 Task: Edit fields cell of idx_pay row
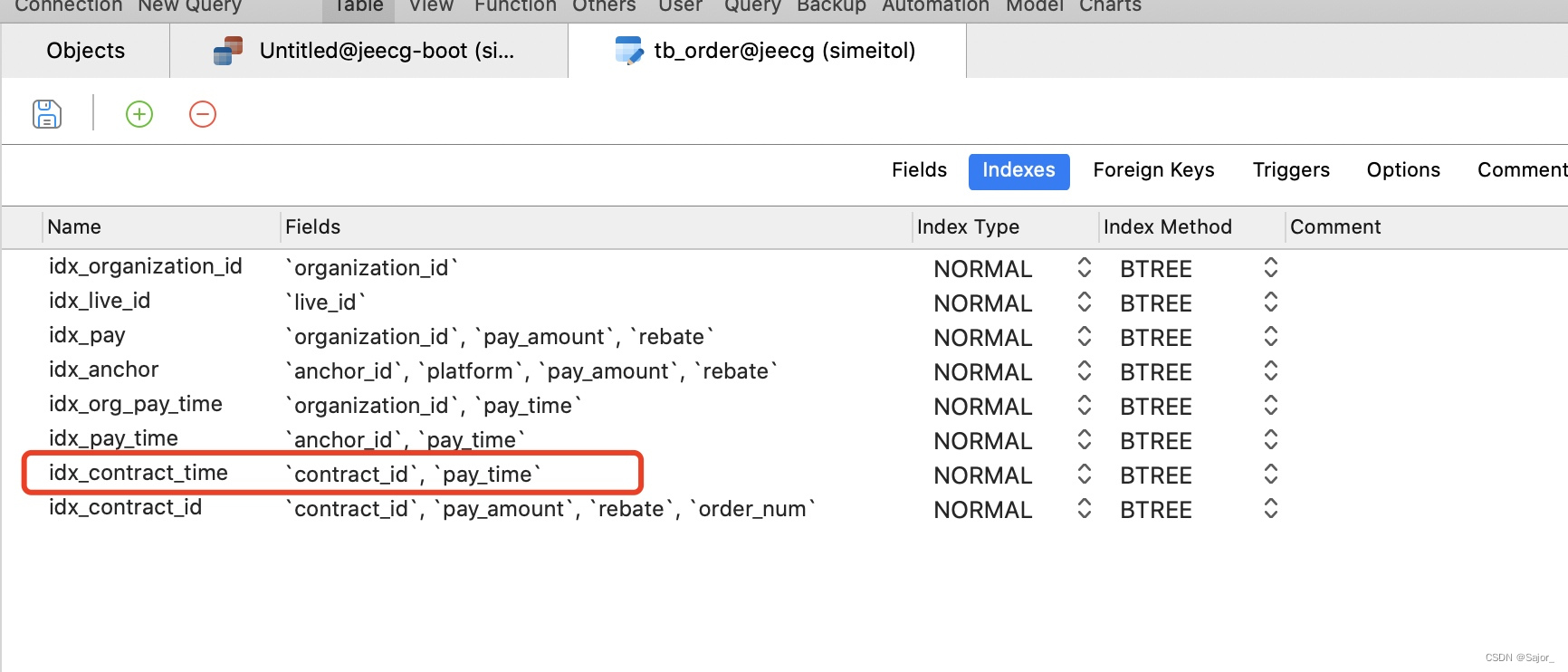click(500, 337)
